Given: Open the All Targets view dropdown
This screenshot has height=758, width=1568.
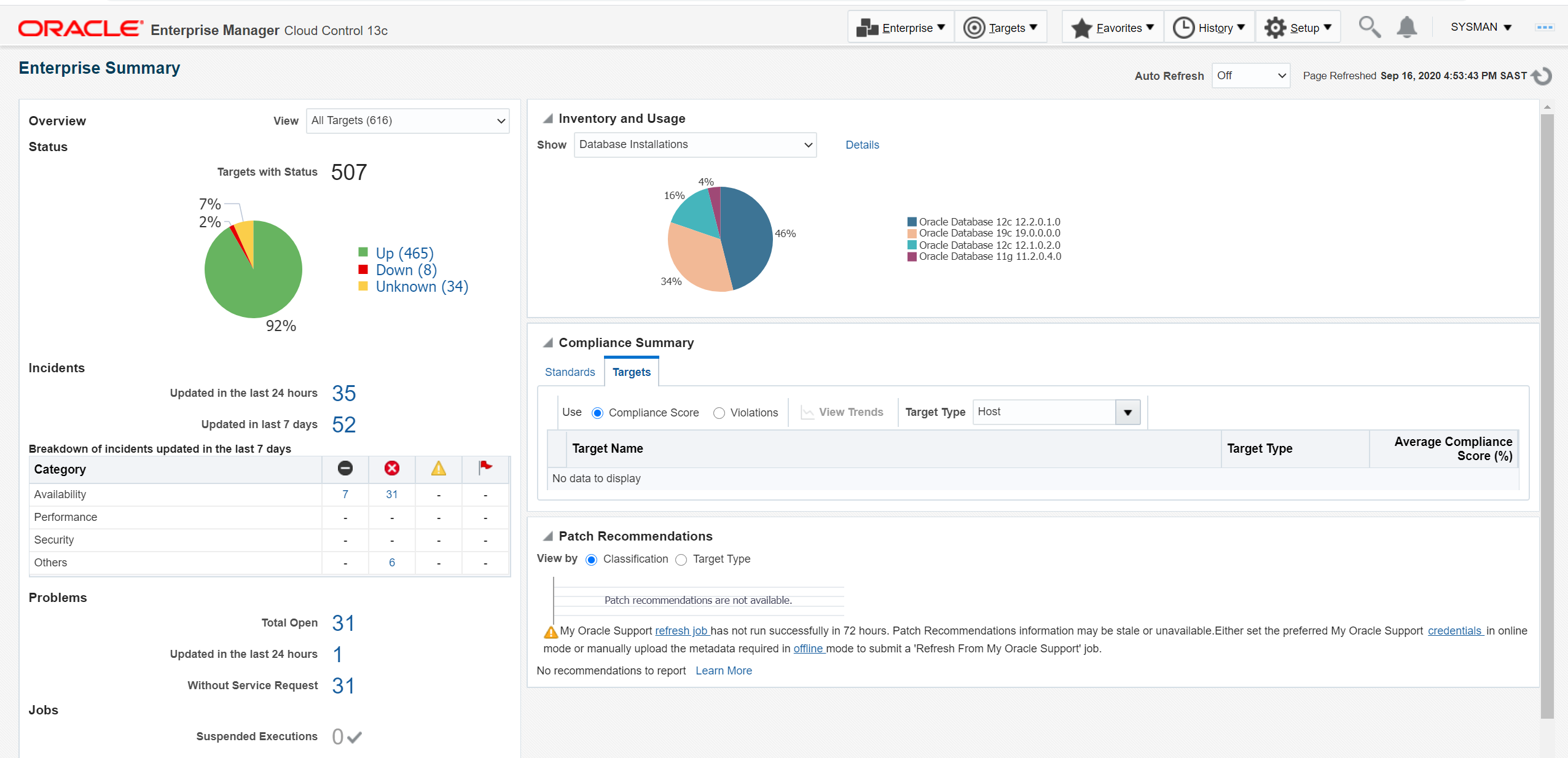Looking at the screenshot, I should click(x=407, y=121).
